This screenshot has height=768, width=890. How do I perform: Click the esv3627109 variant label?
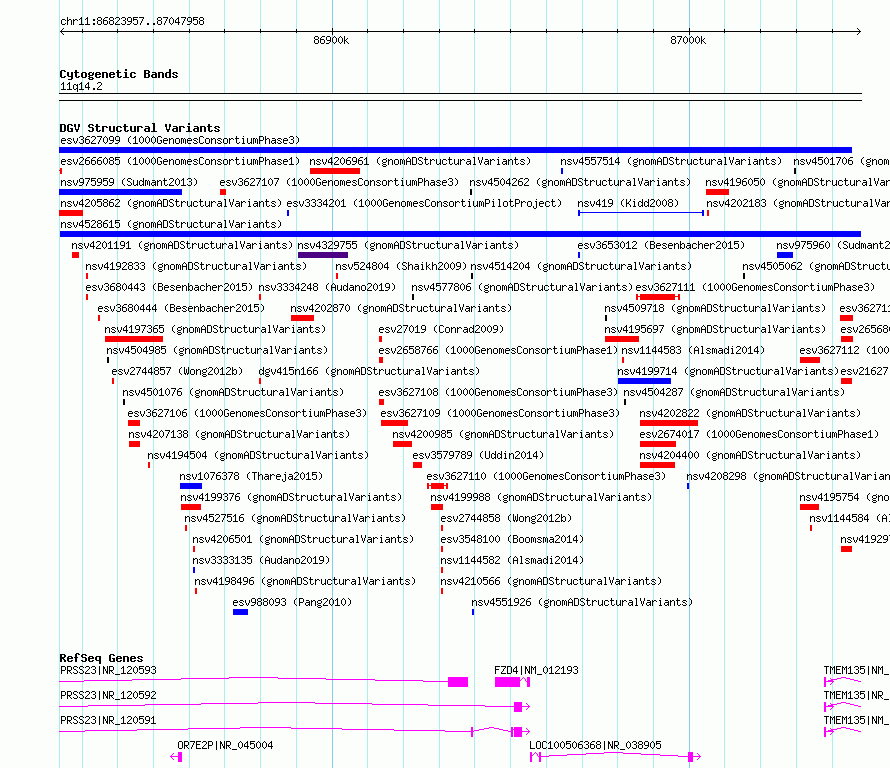click(500, 413)
